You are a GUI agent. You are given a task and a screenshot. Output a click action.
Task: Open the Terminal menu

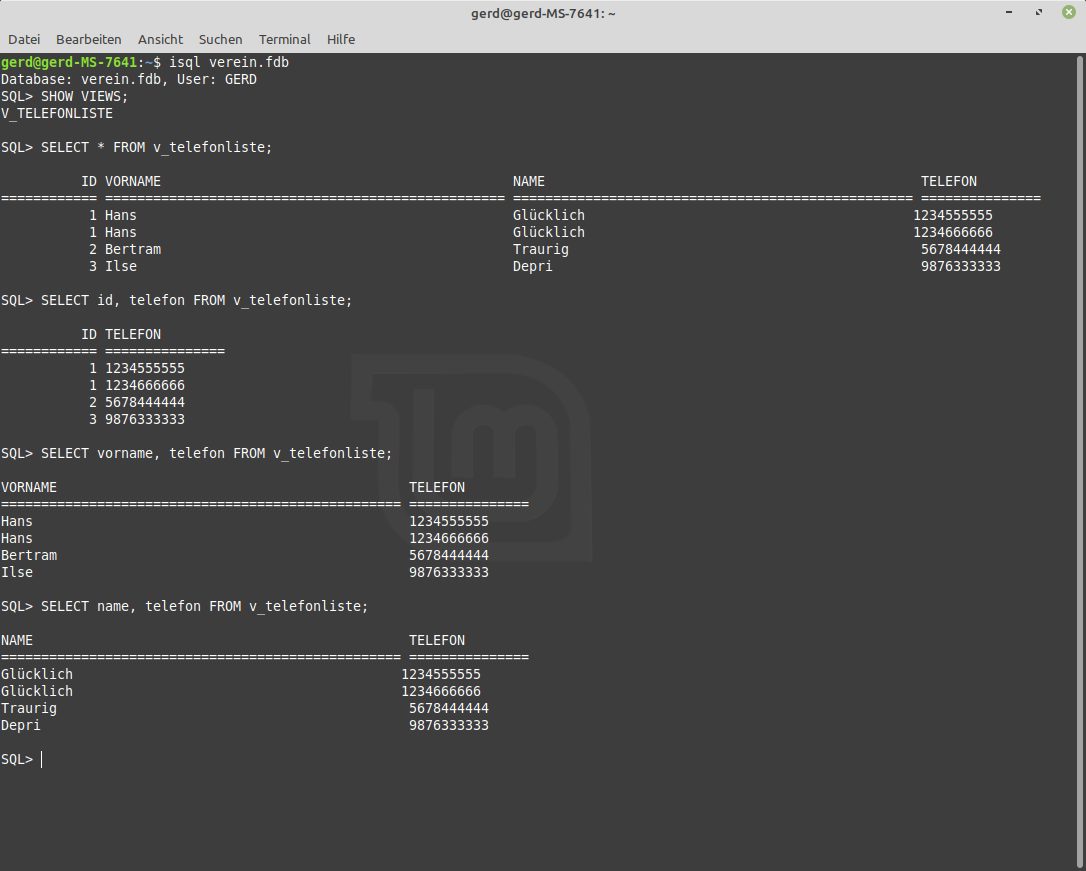(285, 39)
